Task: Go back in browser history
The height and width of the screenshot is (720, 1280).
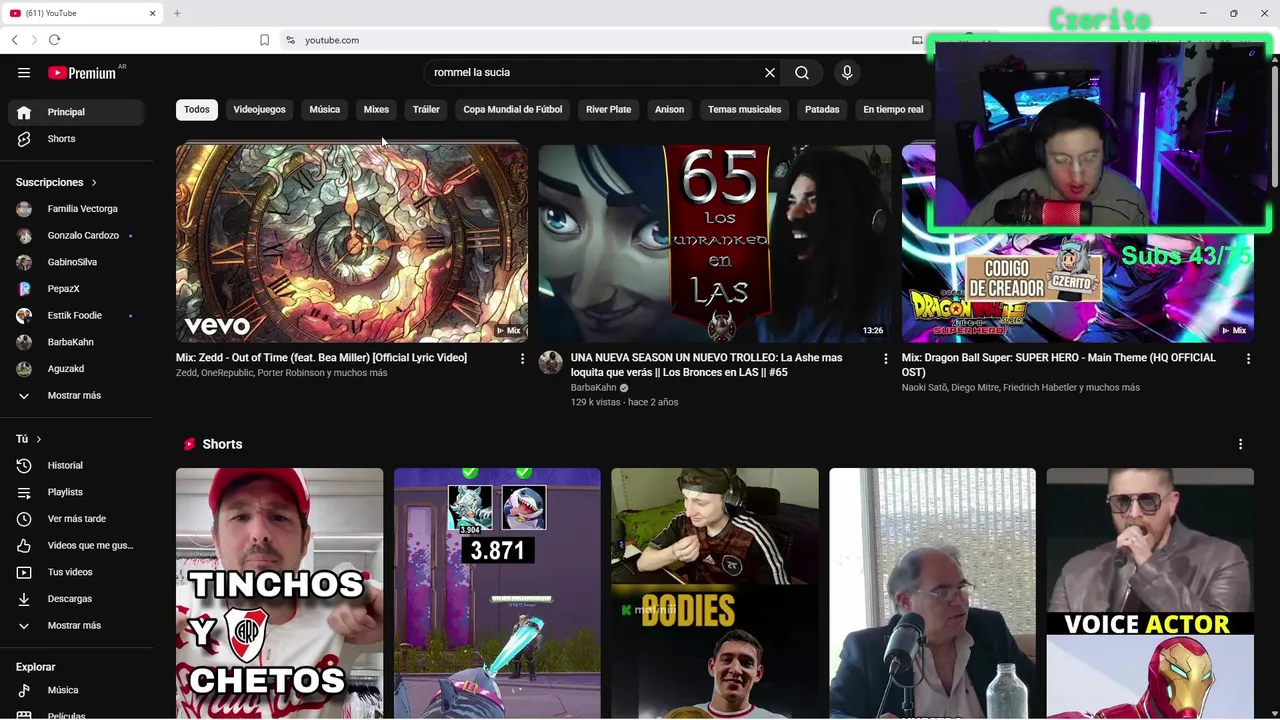Action: (14, 40)
